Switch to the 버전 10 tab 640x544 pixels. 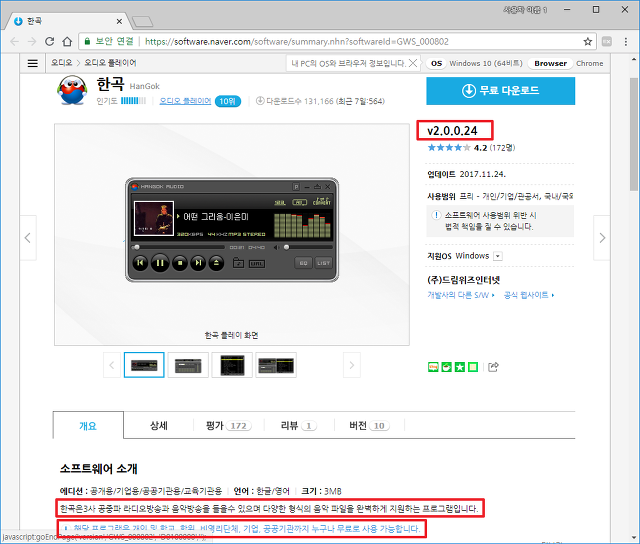click(369, 426)
